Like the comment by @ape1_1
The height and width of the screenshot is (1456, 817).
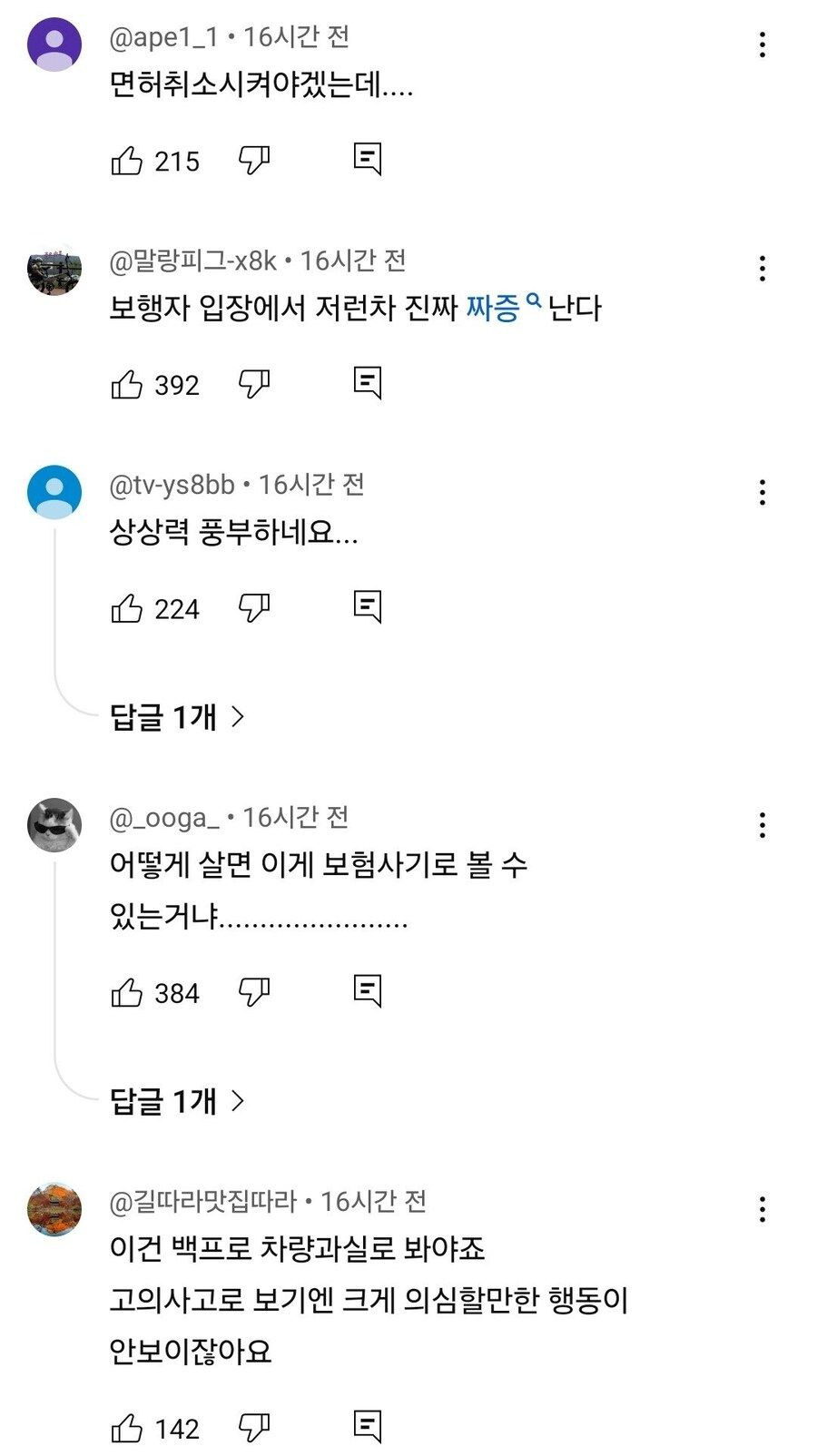[x=127, y=161]
